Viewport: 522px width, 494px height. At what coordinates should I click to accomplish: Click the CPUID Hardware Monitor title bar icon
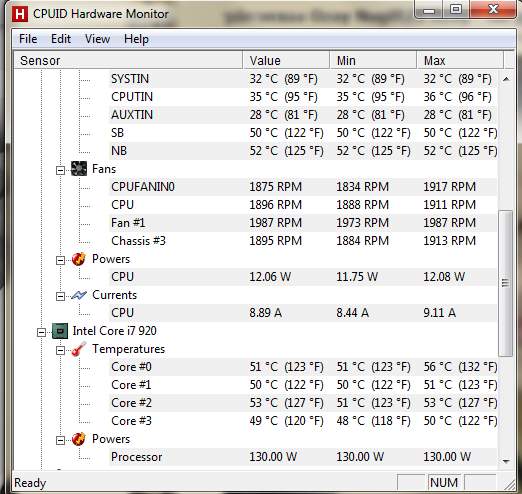[x=19, y=14]
